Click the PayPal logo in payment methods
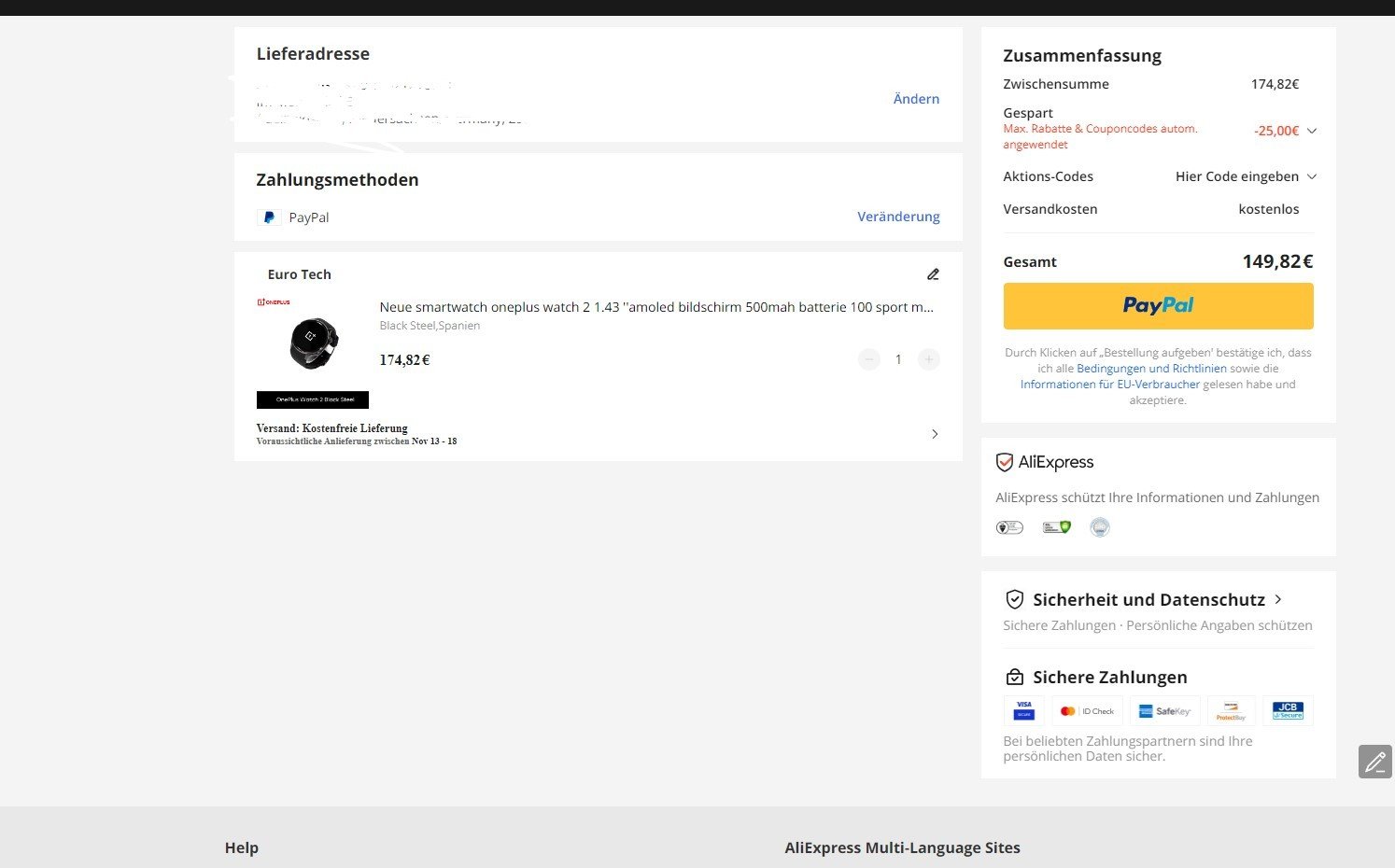 point(269,217)
